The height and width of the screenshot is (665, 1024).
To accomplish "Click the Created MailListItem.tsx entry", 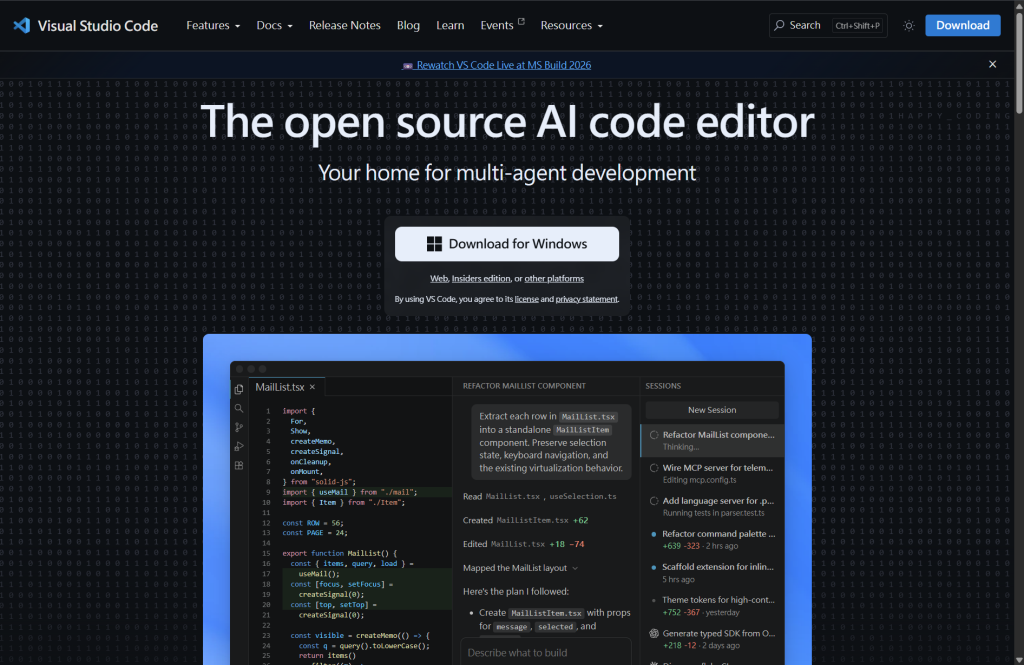I will tap(525, 521).
